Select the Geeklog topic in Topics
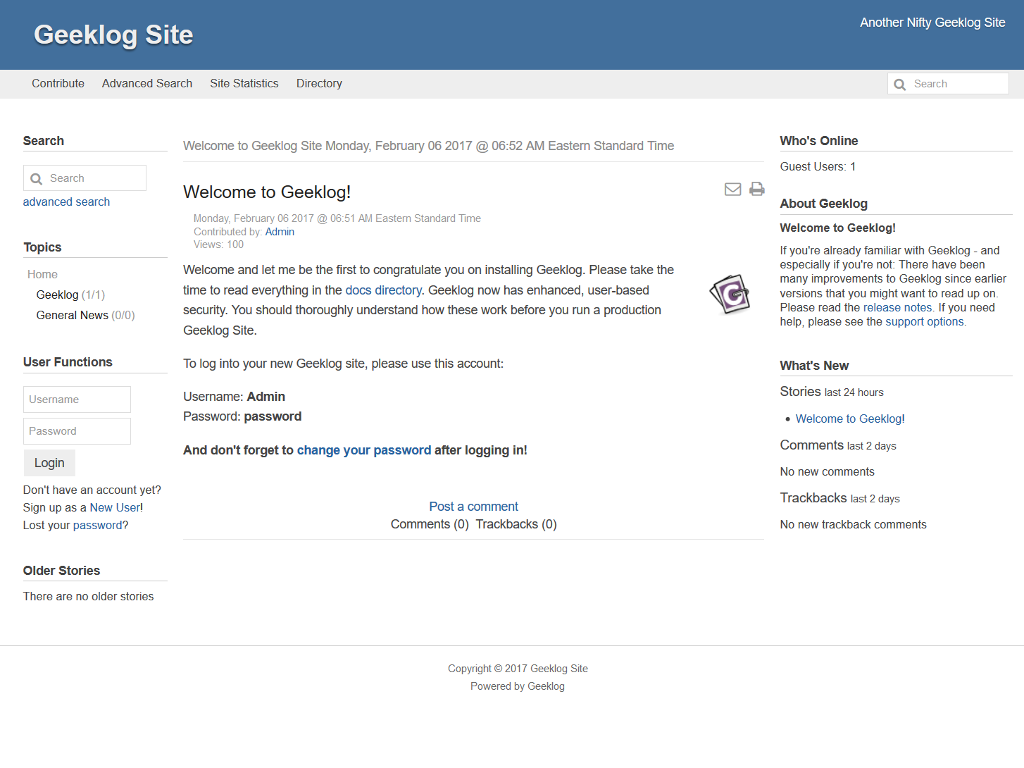This screenshot has width=1024, height=768. pos(57,295)
